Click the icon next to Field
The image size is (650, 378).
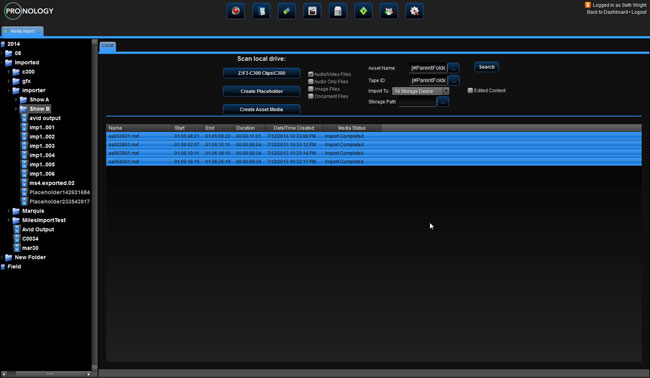pyautogui.click(x=3, y=267)
